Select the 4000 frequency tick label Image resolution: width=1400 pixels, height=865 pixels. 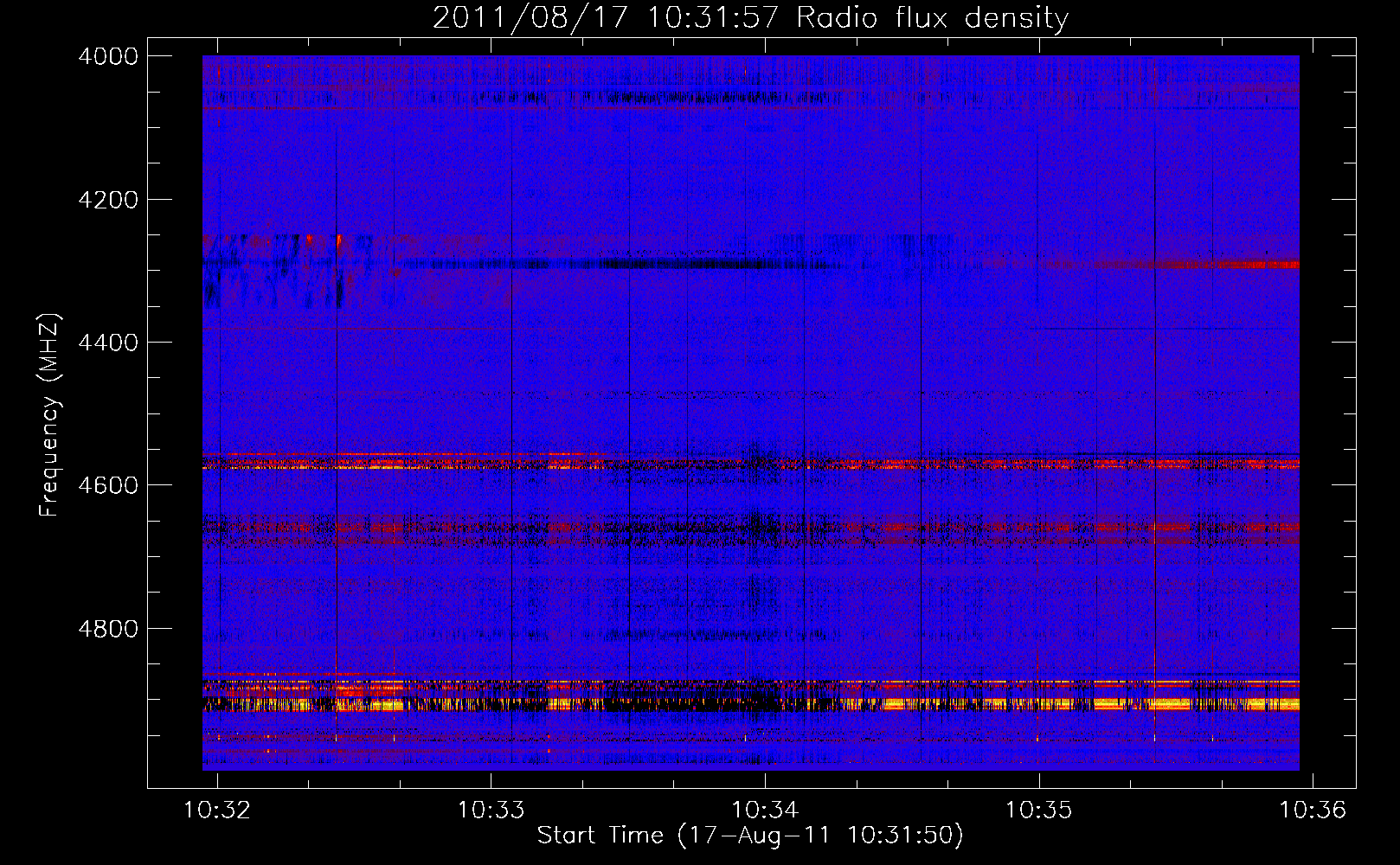[x=107, y=56]
